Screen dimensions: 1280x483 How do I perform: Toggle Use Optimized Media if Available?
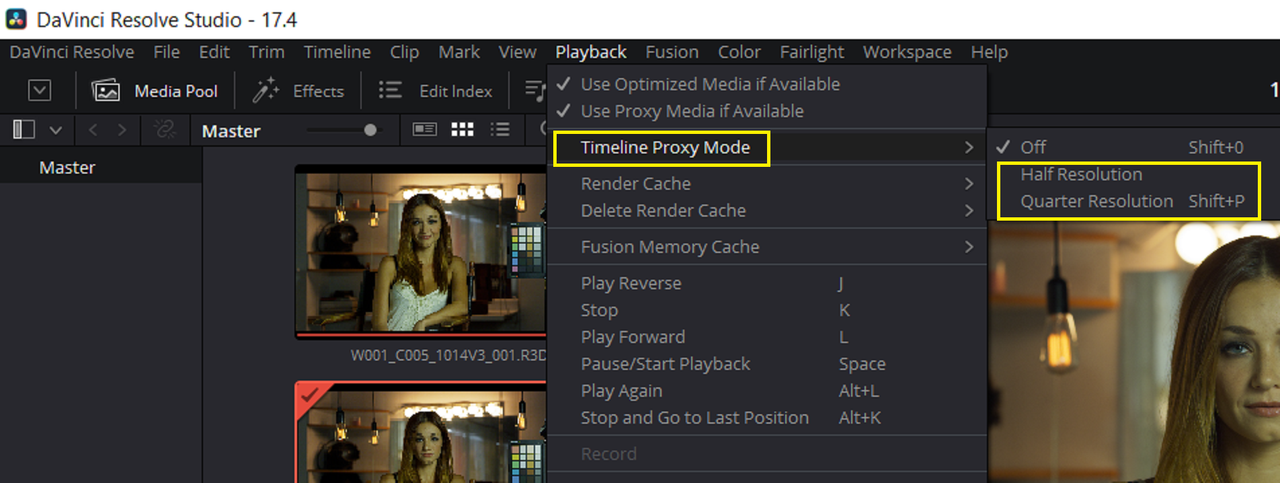tap(767, 84)
